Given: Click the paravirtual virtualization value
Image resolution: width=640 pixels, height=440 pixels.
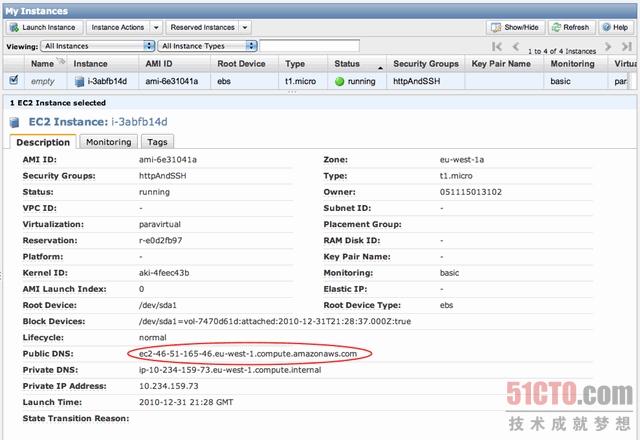Looking at the screenshot, I should pos(160,224).
